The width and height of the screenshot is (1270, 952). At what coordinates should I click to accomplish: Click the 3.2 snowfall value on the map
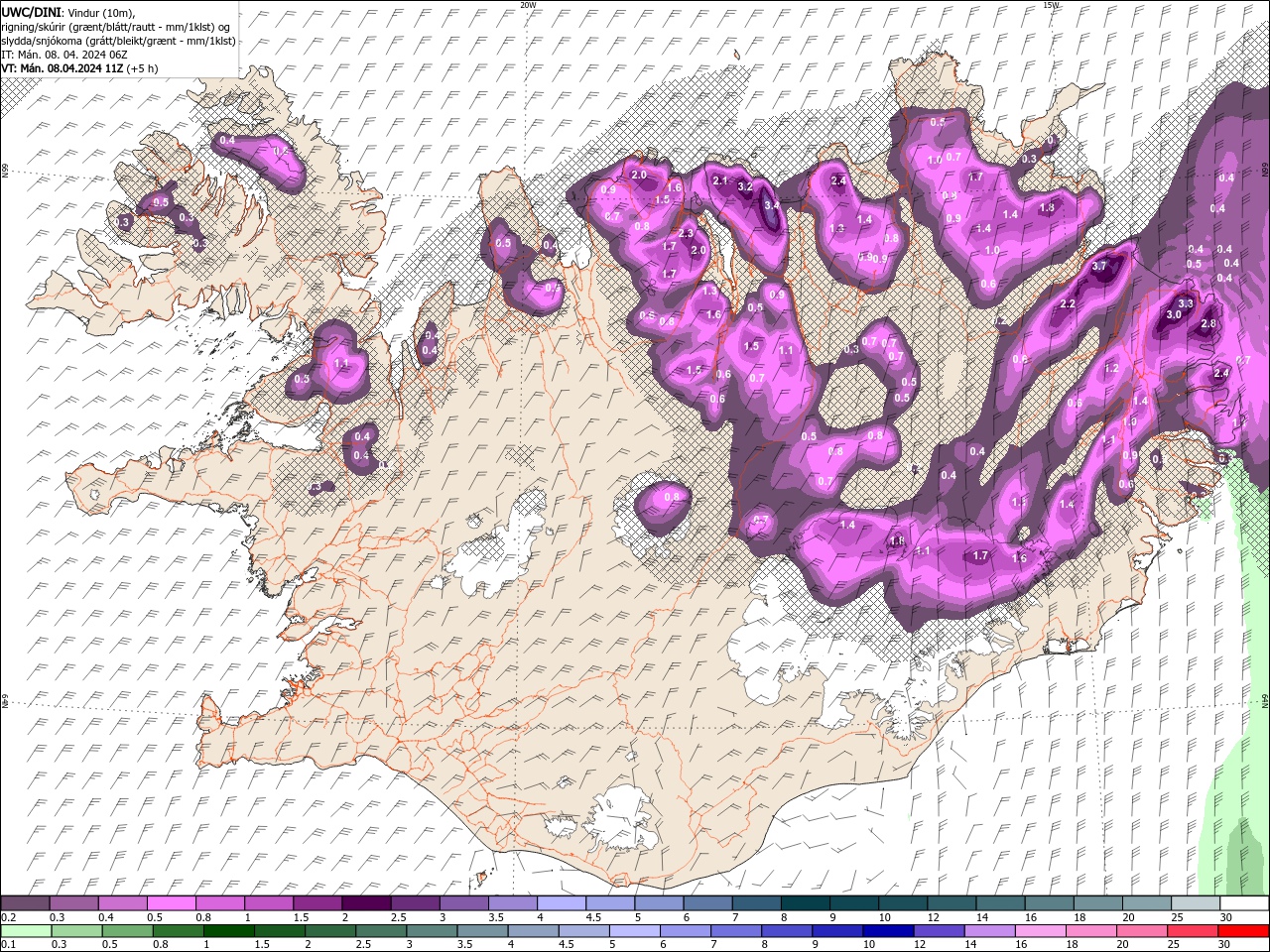tap(746, 186)
